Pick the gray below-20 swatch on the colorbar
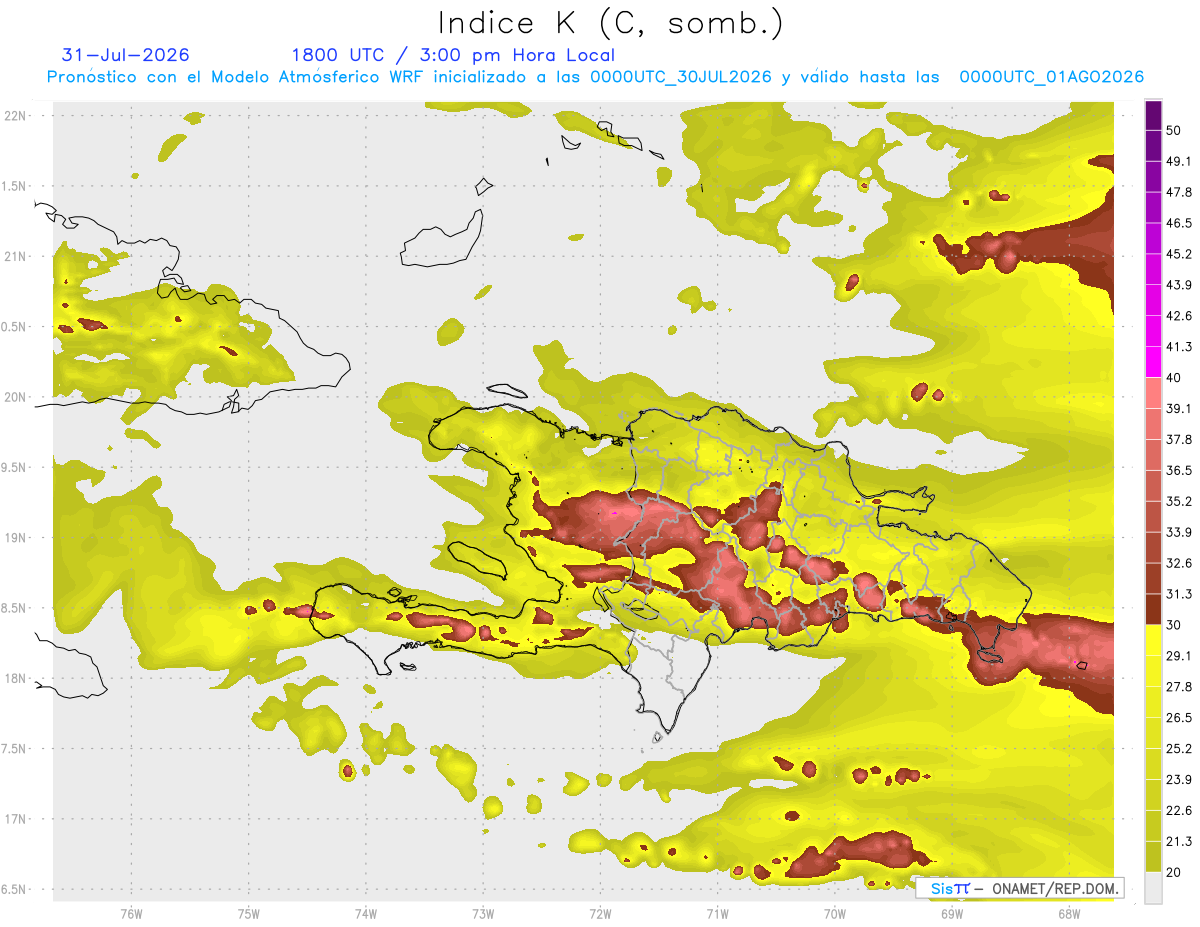 [1153, 888]
